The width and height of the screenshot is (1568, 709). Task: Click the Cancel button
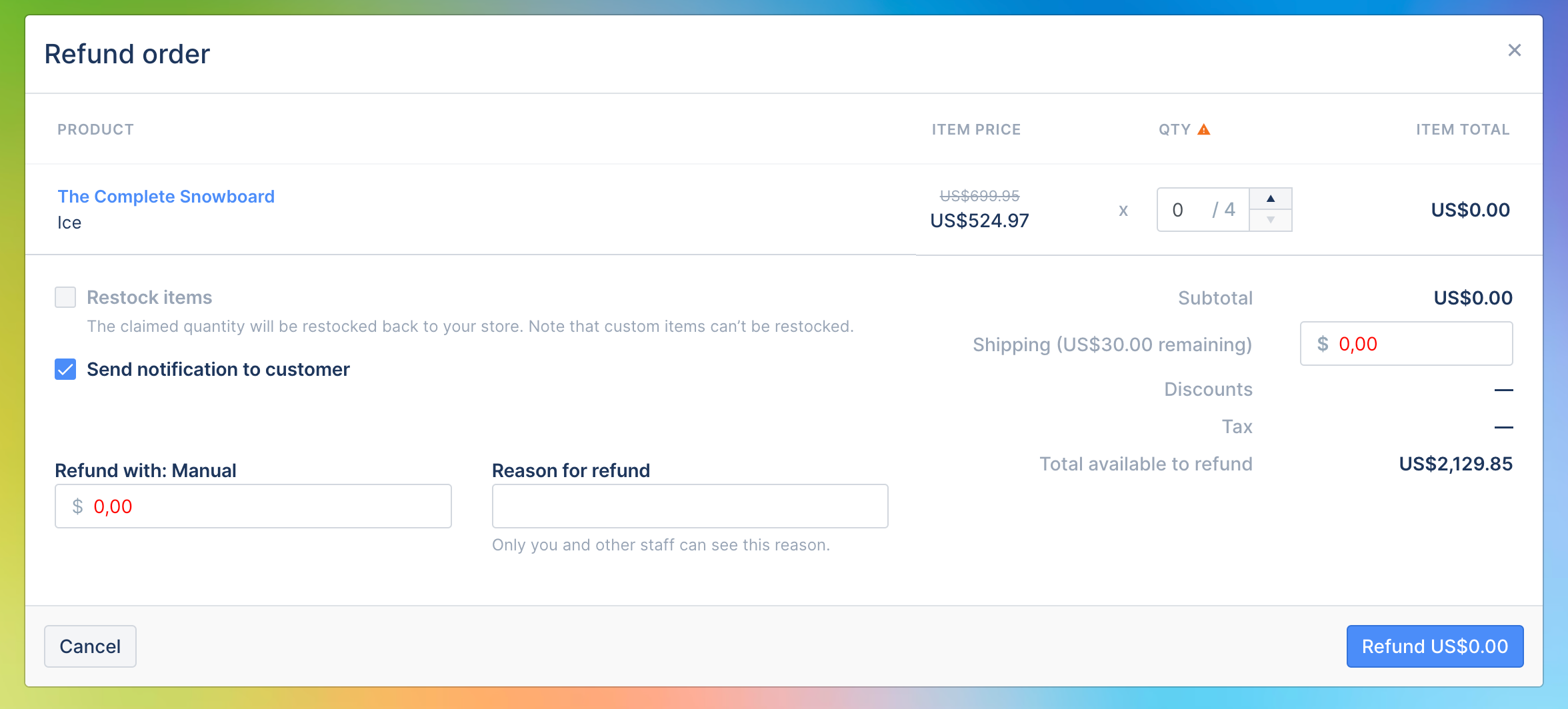pos(90,646)
